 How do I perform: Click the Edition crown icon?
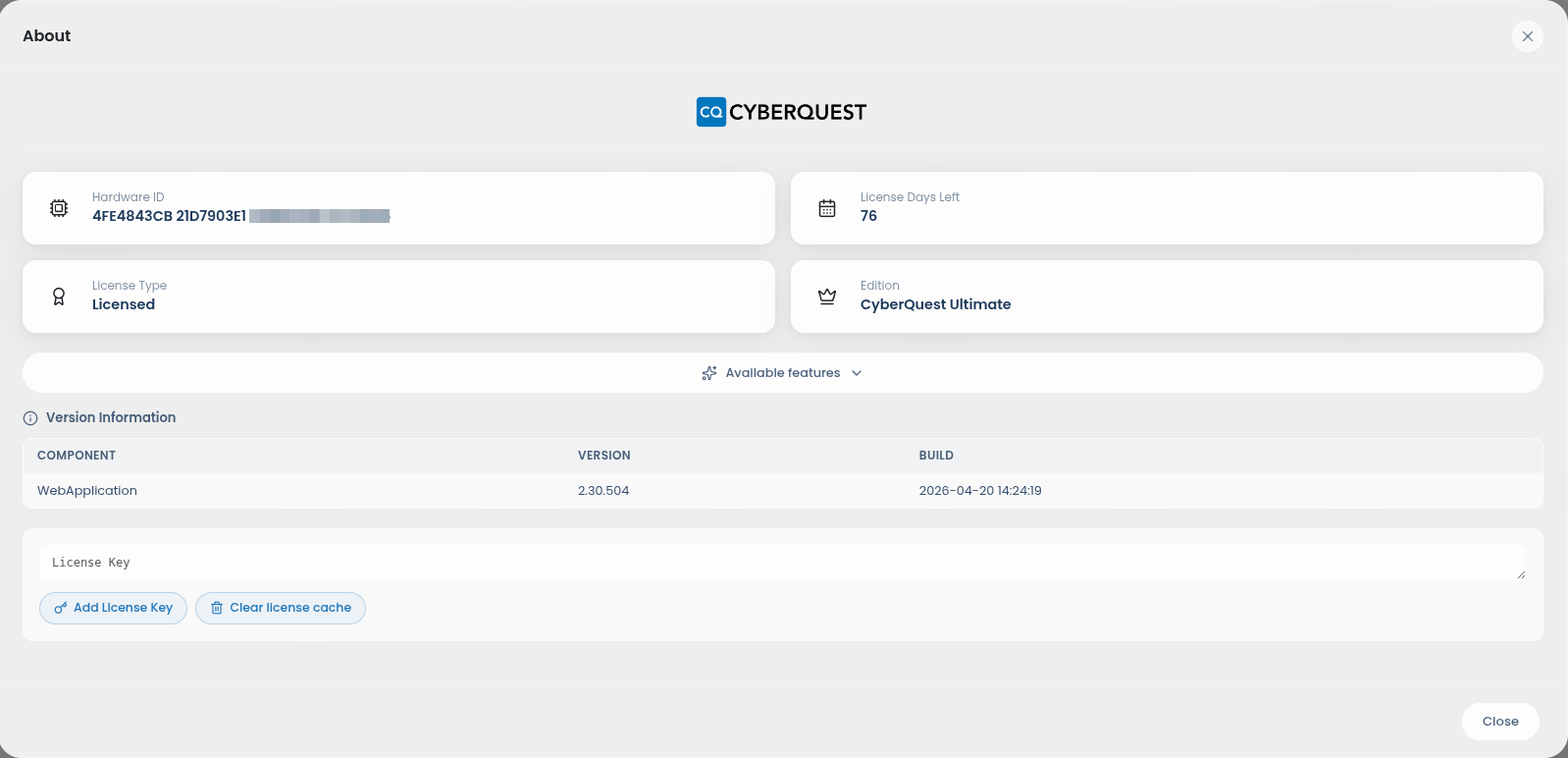(x=827, y=297)
